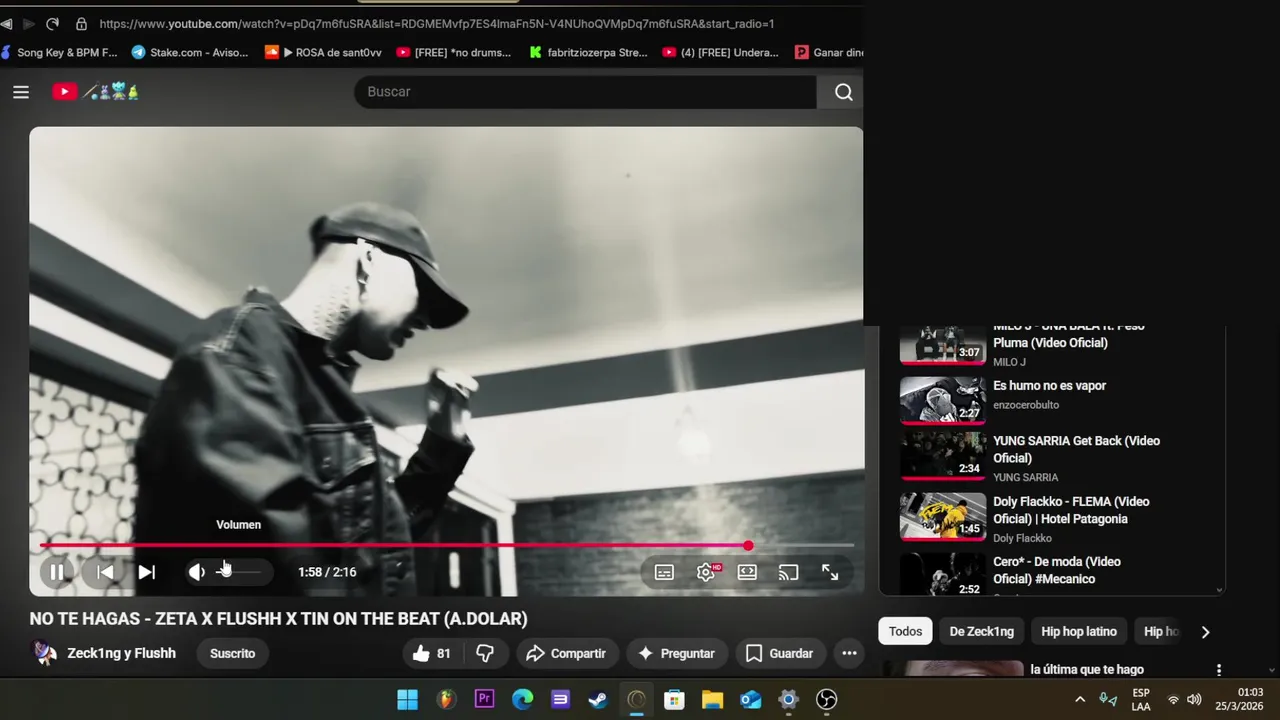The height and width of the screenshot is (720, 1280).
Task: Open the system volume tray icon
Action: tap(1194, 699)
